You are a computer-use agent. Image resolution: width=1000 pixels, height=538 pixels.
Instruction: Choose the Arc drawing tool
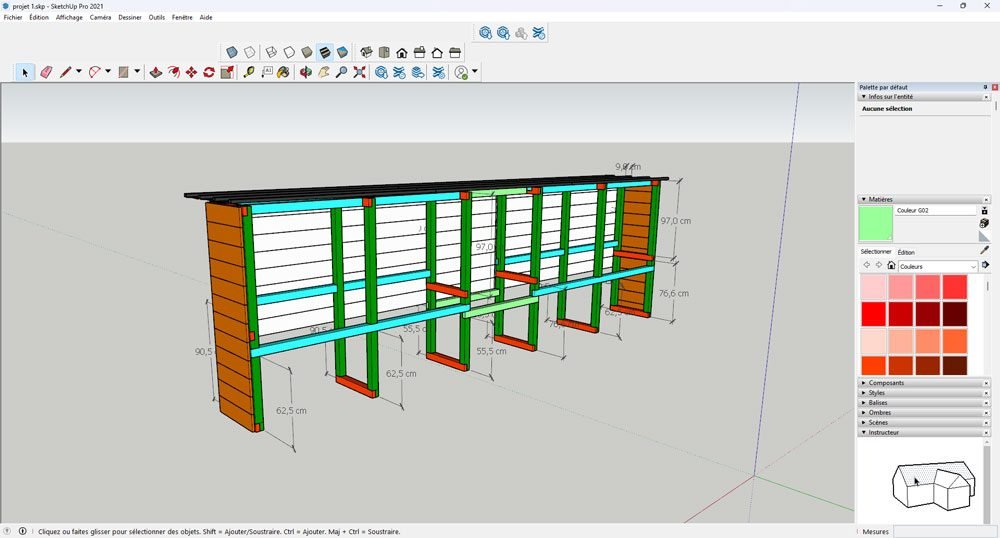[x=95, y=72]
